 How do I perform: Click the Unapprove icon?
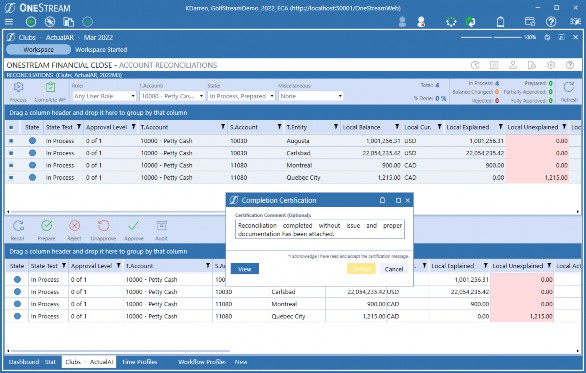pyautogui.click(x=103, y=226)
